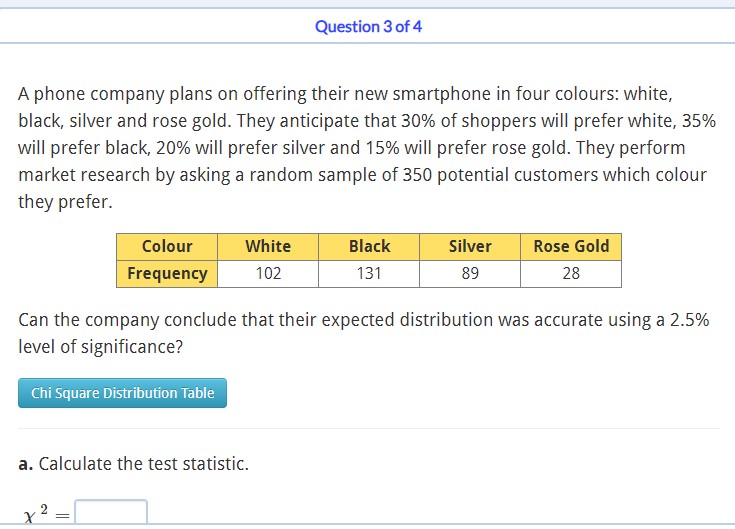The height and width of the screenshot is (529, 735).
Task: Click the 'Calculate the test statistic' prompt
Action: coord(143,464)
